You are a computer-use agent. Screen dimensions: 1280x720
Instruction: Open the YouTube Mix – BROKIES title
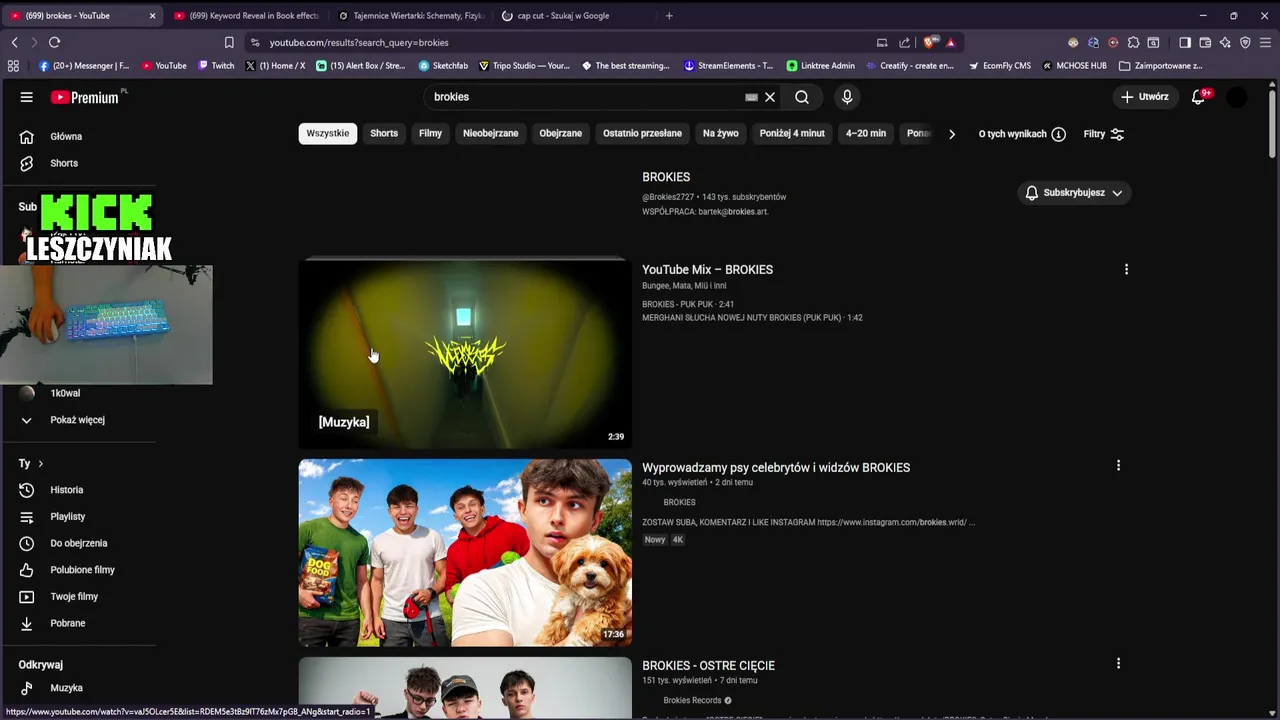coord(707,270)
